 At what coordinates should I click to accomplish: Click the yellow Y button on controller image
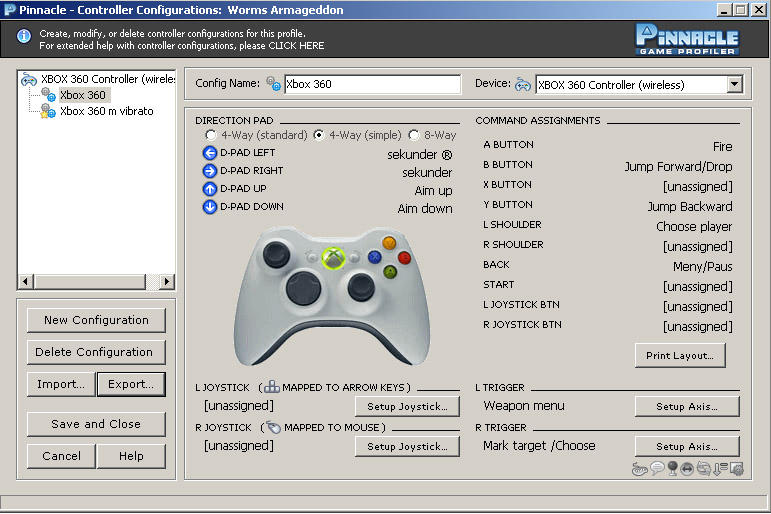click(389, 242)
